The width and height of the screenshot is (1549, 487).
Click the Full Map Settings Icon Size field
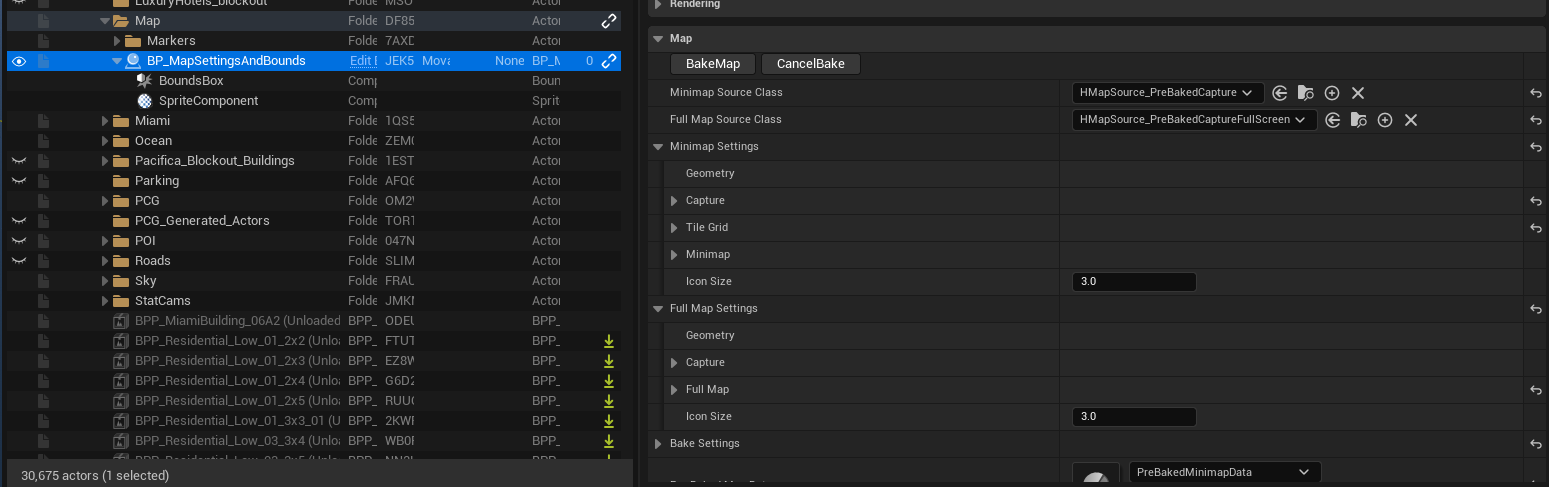1134,417
